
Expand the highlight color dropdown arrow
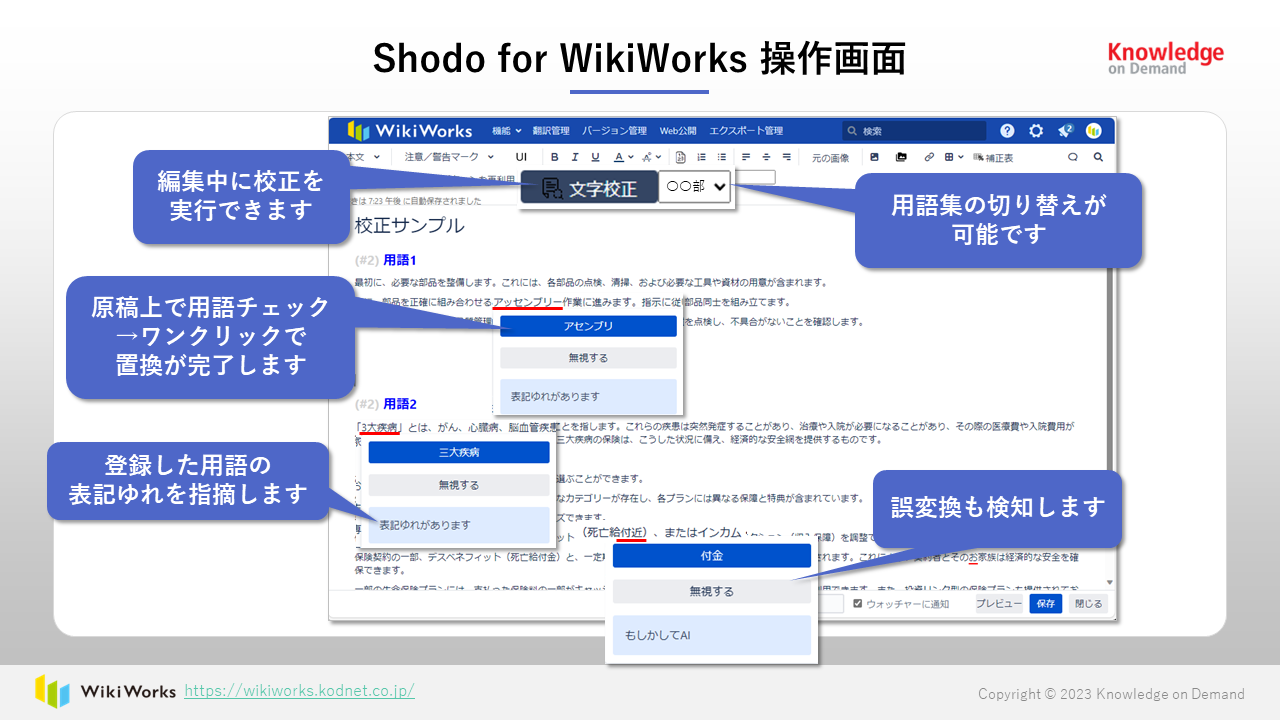point(659,157)
